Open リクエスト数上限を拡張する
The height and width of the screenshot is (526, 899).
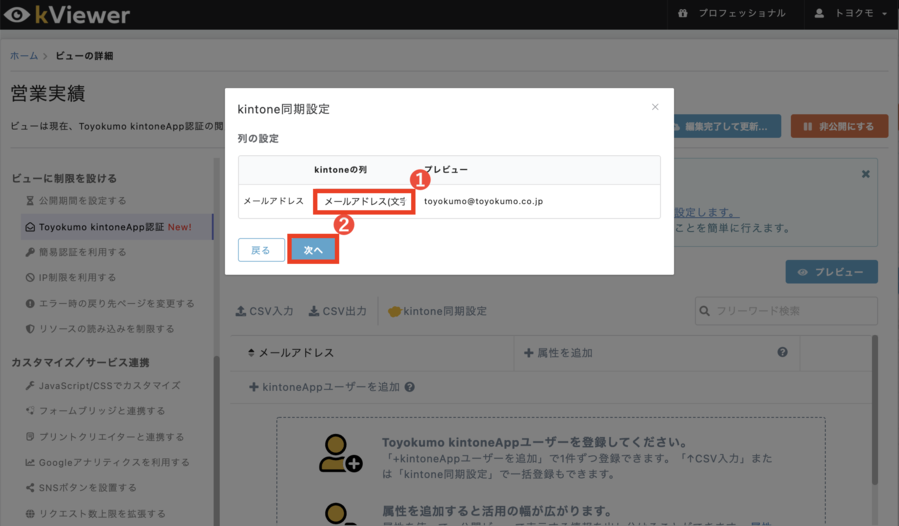click(95, 513)
